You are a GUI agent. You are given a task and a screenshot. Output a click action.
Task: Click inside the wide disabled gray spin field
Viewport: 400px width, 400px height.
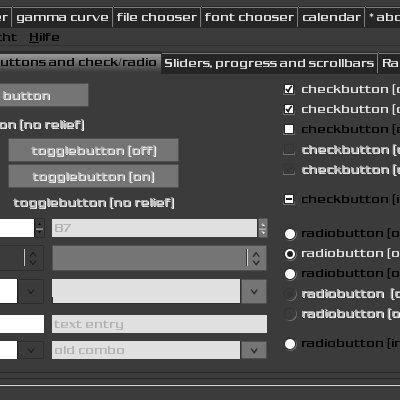point(149,258)
